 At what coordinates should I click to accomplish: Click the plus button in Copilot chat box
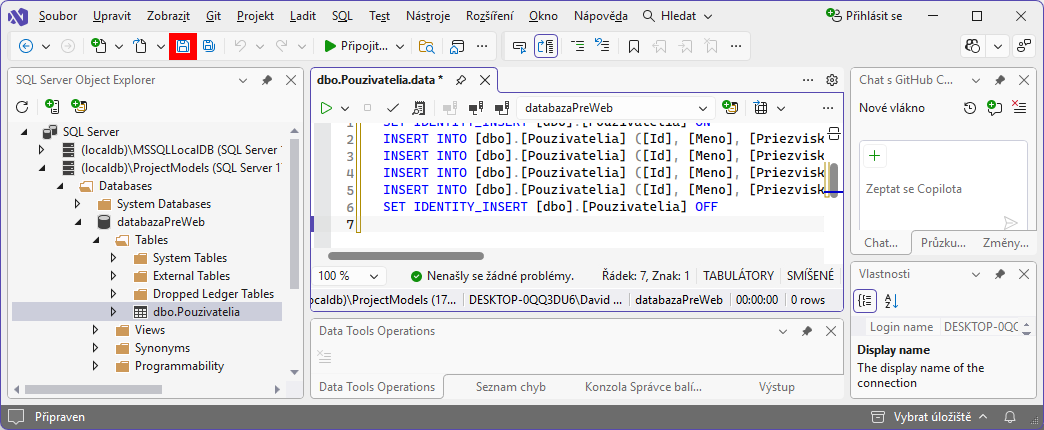click(874, 156)
